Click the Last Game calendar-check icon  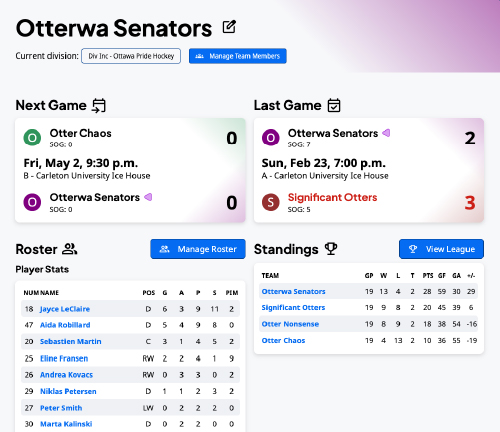pyautogui.click(x=334, y=105)
